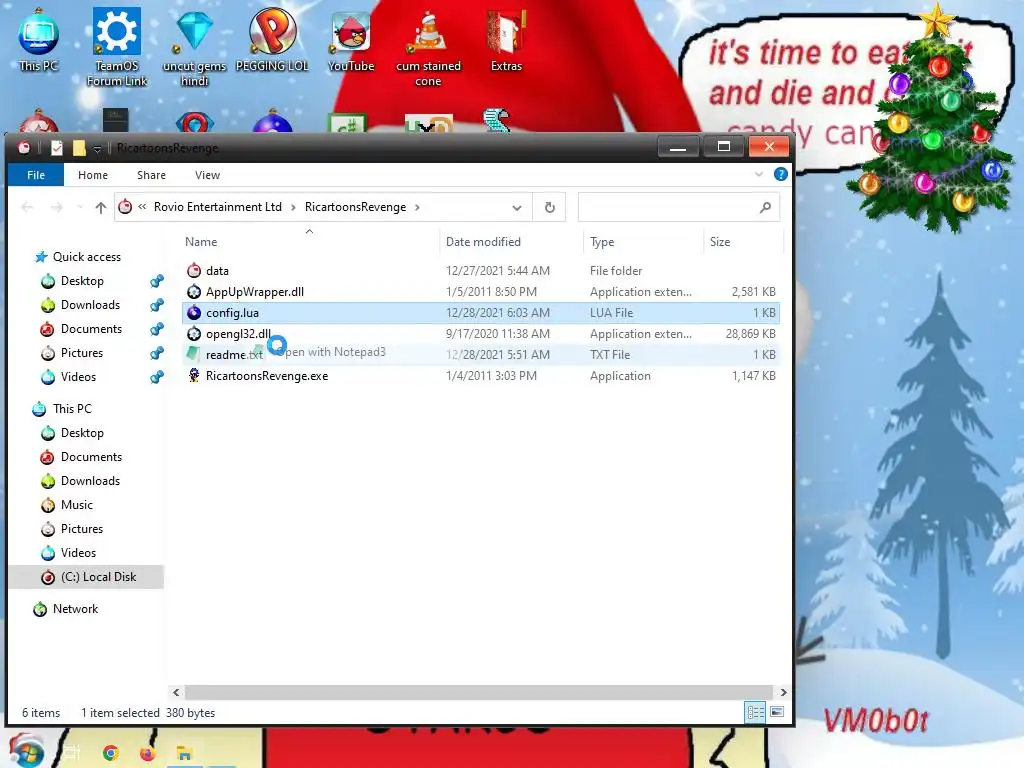Image resolution: width=1024 pixels, height=768 pixels.
Task: Select Network in navigation pane
Action: (75, 609)
